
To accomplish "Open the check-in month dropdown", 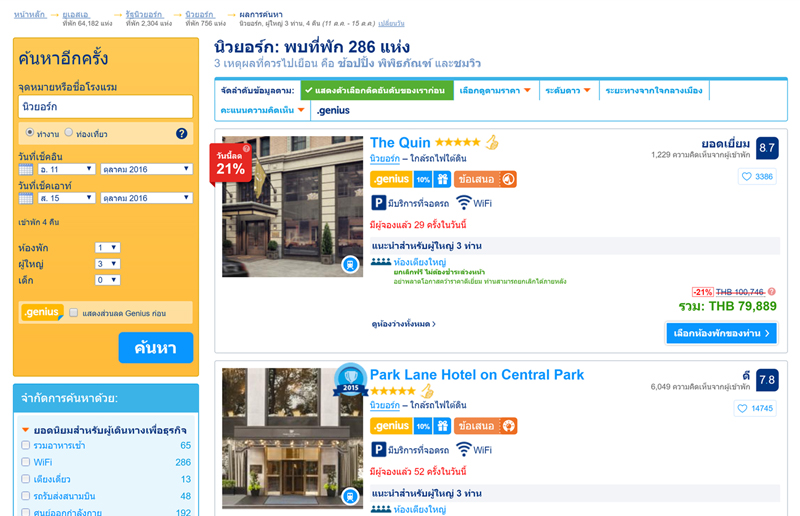I will pyautogui.click(x=146, y=170).
